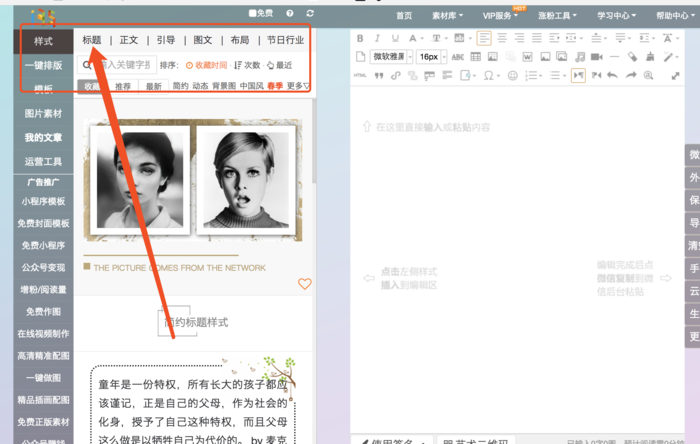Insert a horizontal divider line
The image size is (700, 444).
click(x=614, y=57)
